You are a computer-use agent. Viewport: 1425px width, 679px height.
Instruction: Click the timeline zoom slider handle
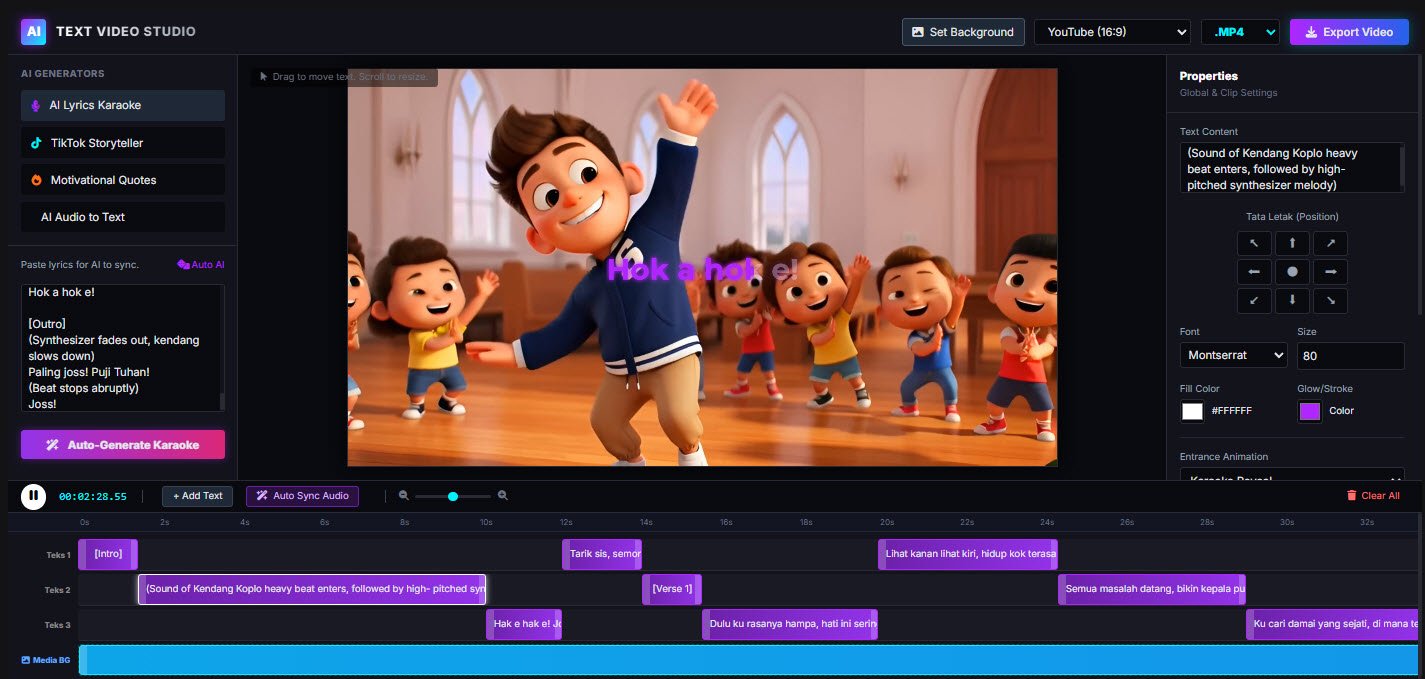tap(453, 496)
